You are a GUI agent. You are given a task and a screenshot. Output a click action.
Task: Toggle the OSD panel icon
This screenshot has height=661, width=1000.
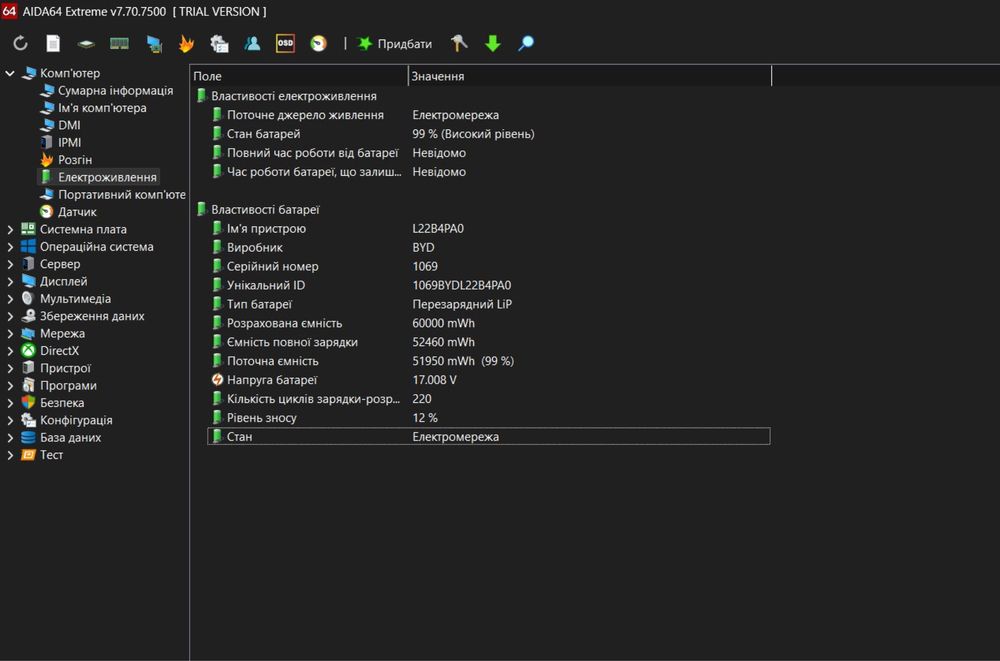tap(285, 43)
